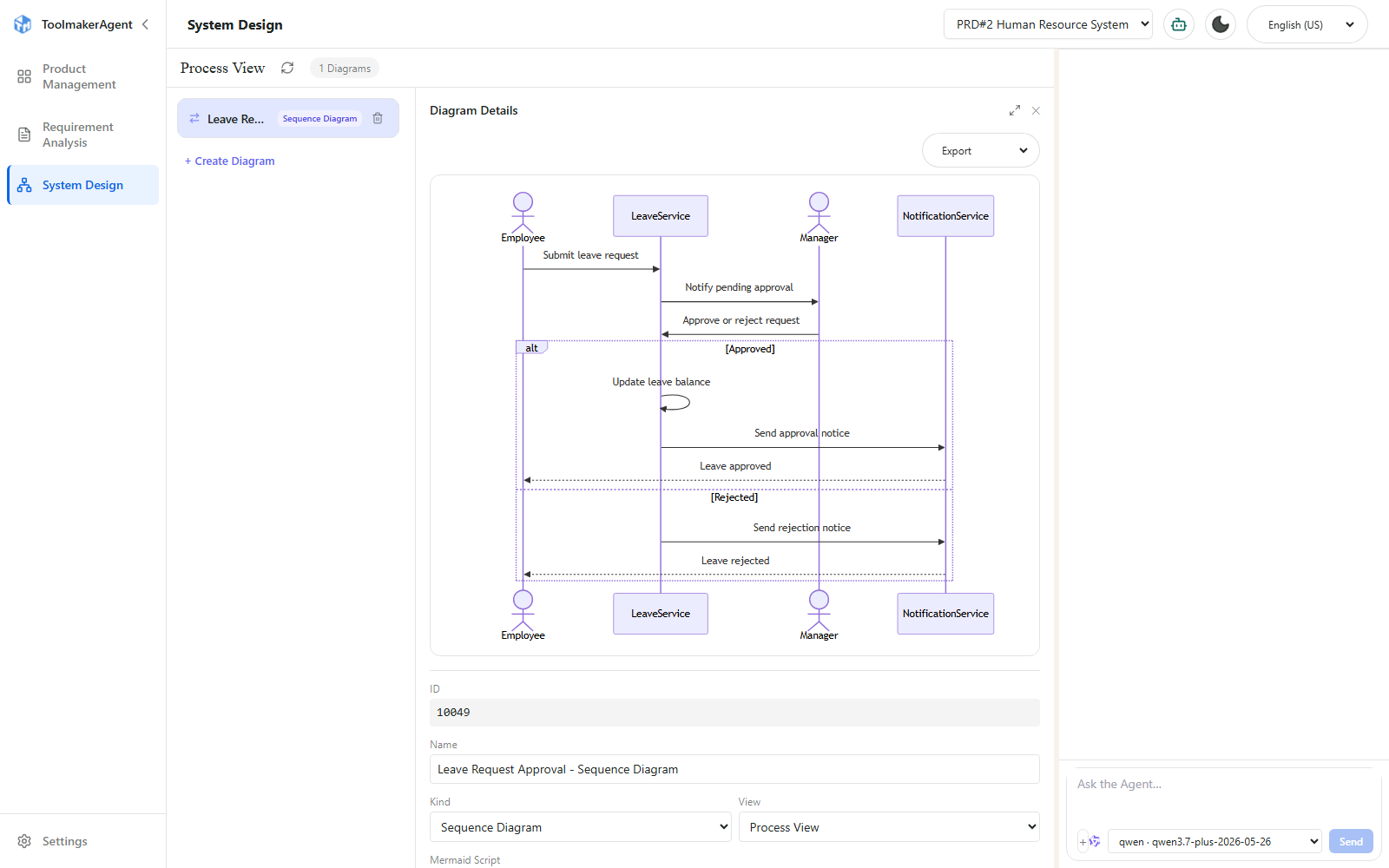Click the top NotificationService box
Viewport: 1389px width, 868px height.
945,216
